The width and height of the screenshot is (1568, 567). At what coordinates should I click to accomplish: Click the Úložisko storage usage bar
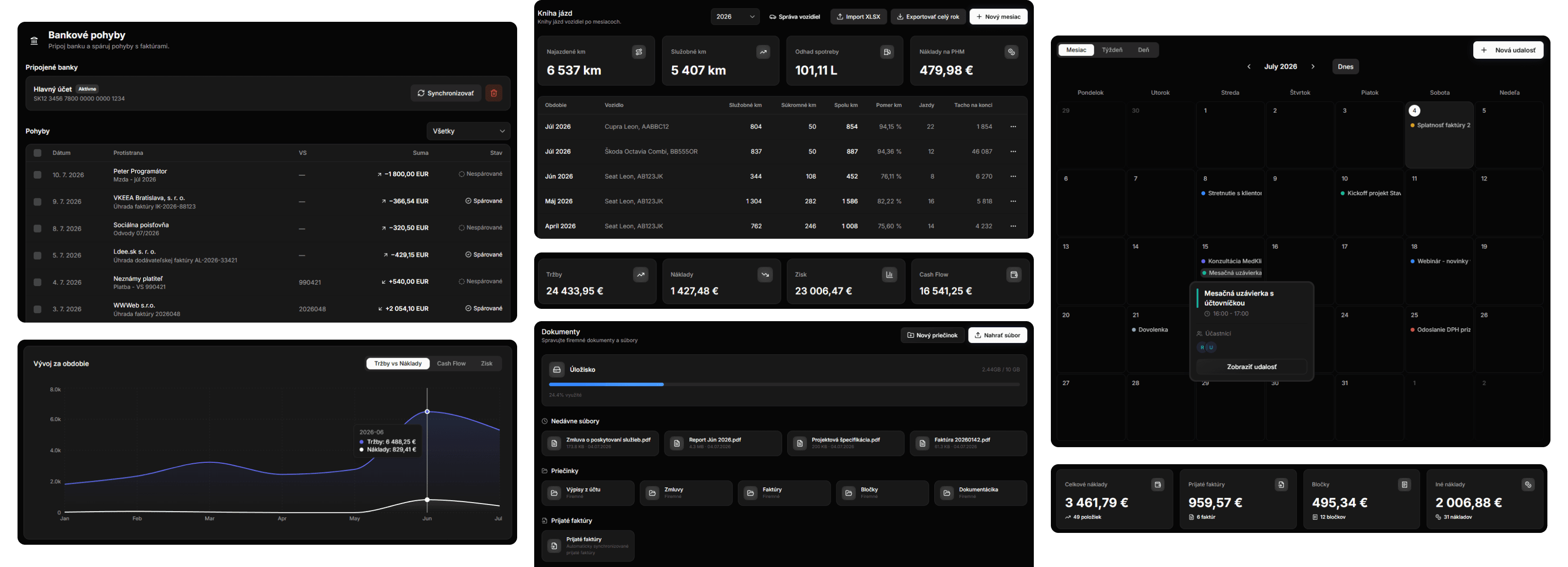point(784,384)
